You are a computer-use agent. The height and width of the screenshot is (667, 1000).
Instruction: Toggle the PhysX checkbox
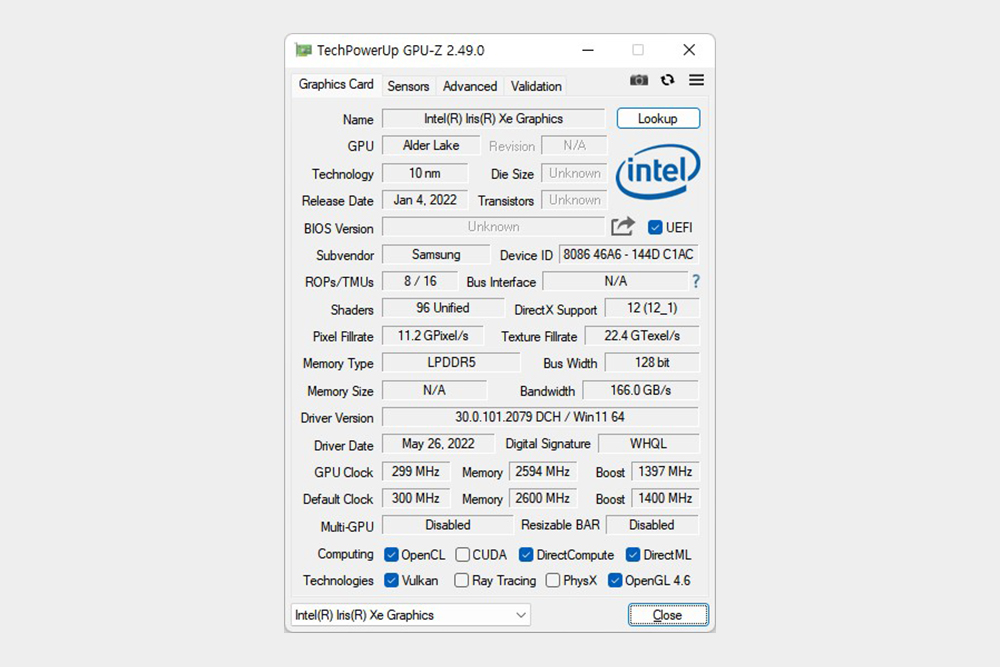point(553,580)
